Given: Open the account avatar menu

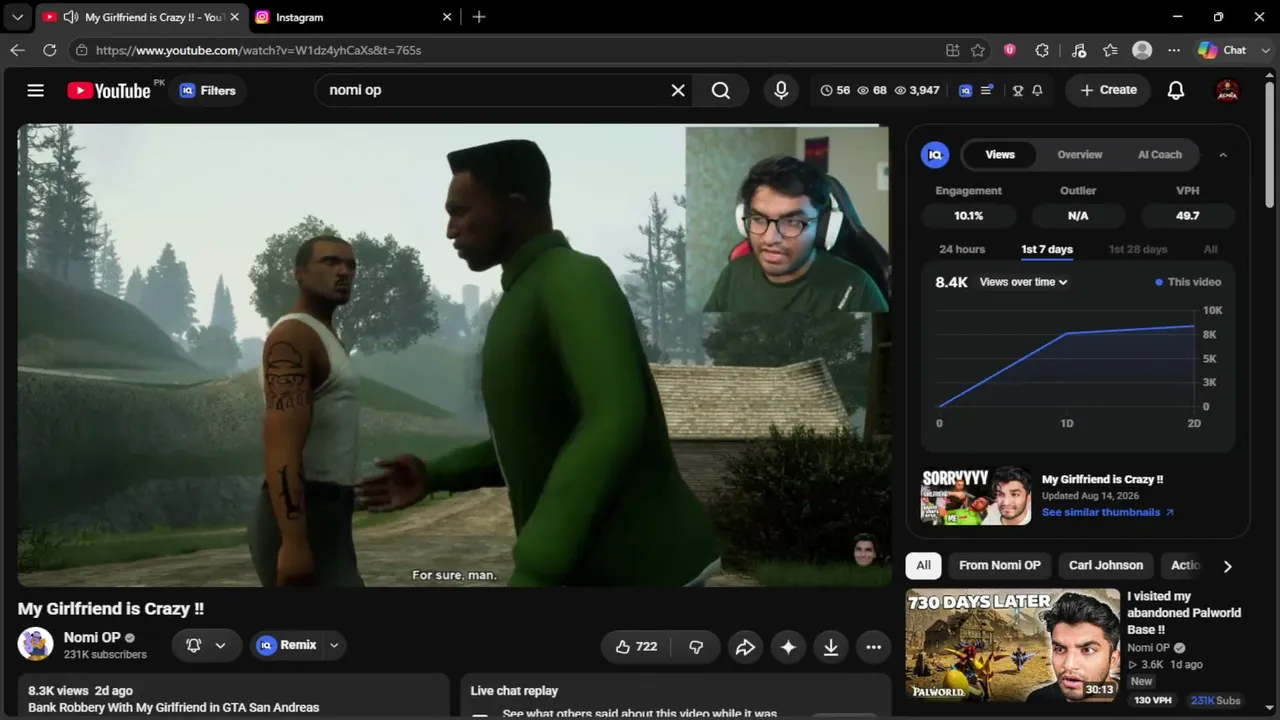Looking at the screenshot, I should point(1227,90).
